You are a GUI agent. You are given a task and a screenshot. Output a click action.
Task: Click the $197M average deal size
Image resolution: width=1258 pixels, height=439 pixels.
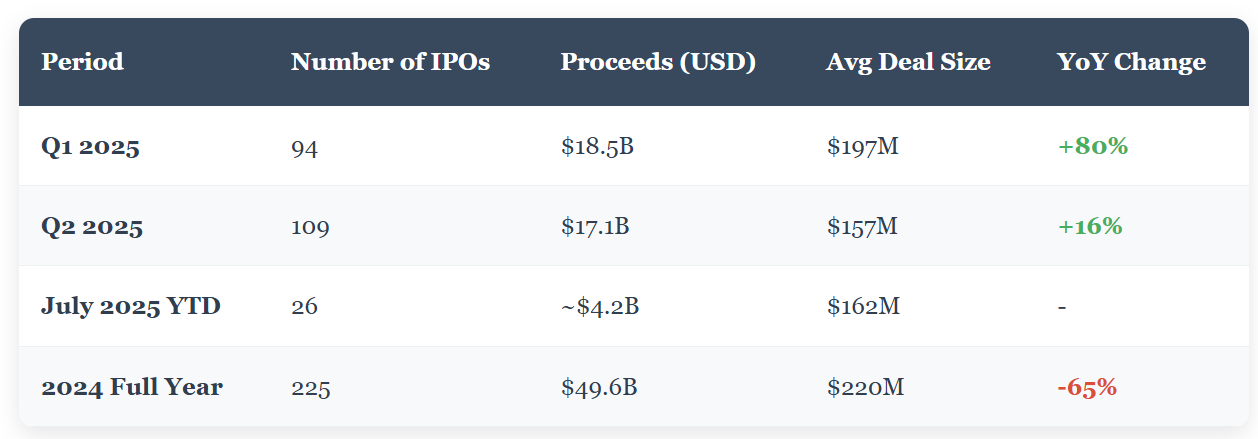click(x=863, y=147)
